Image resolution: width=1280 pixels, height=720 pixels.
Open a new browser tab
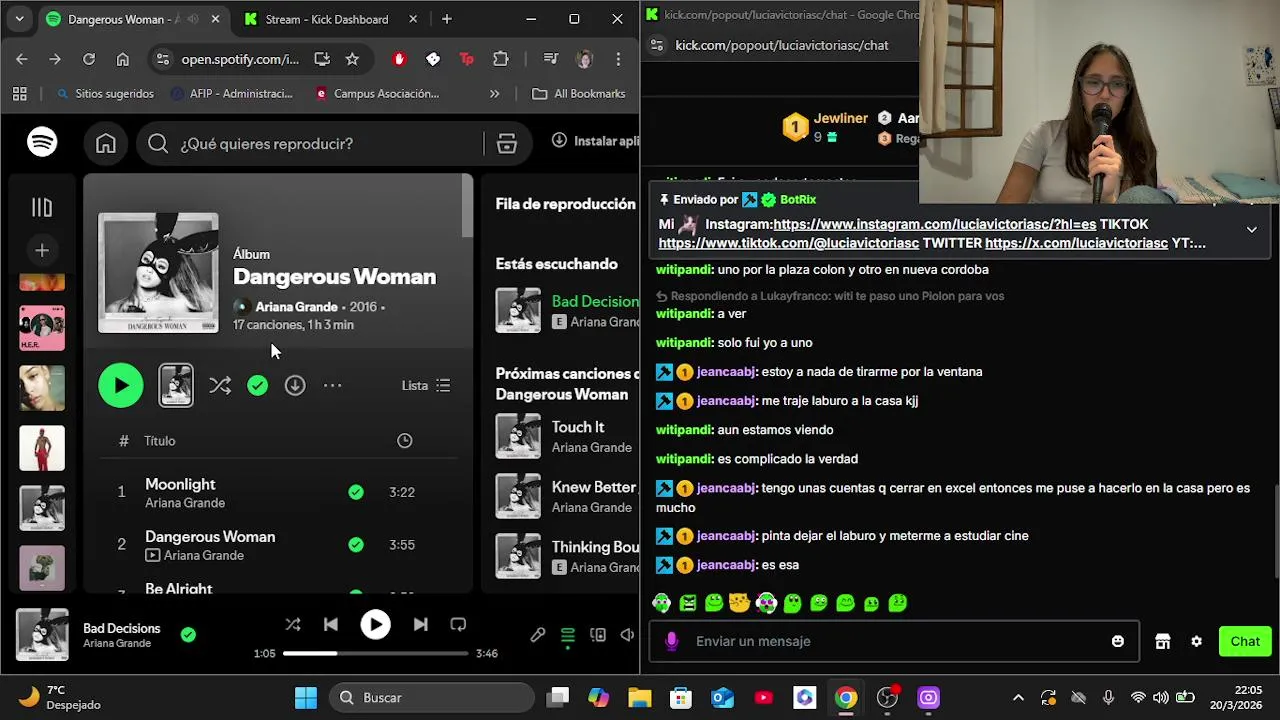447,19
